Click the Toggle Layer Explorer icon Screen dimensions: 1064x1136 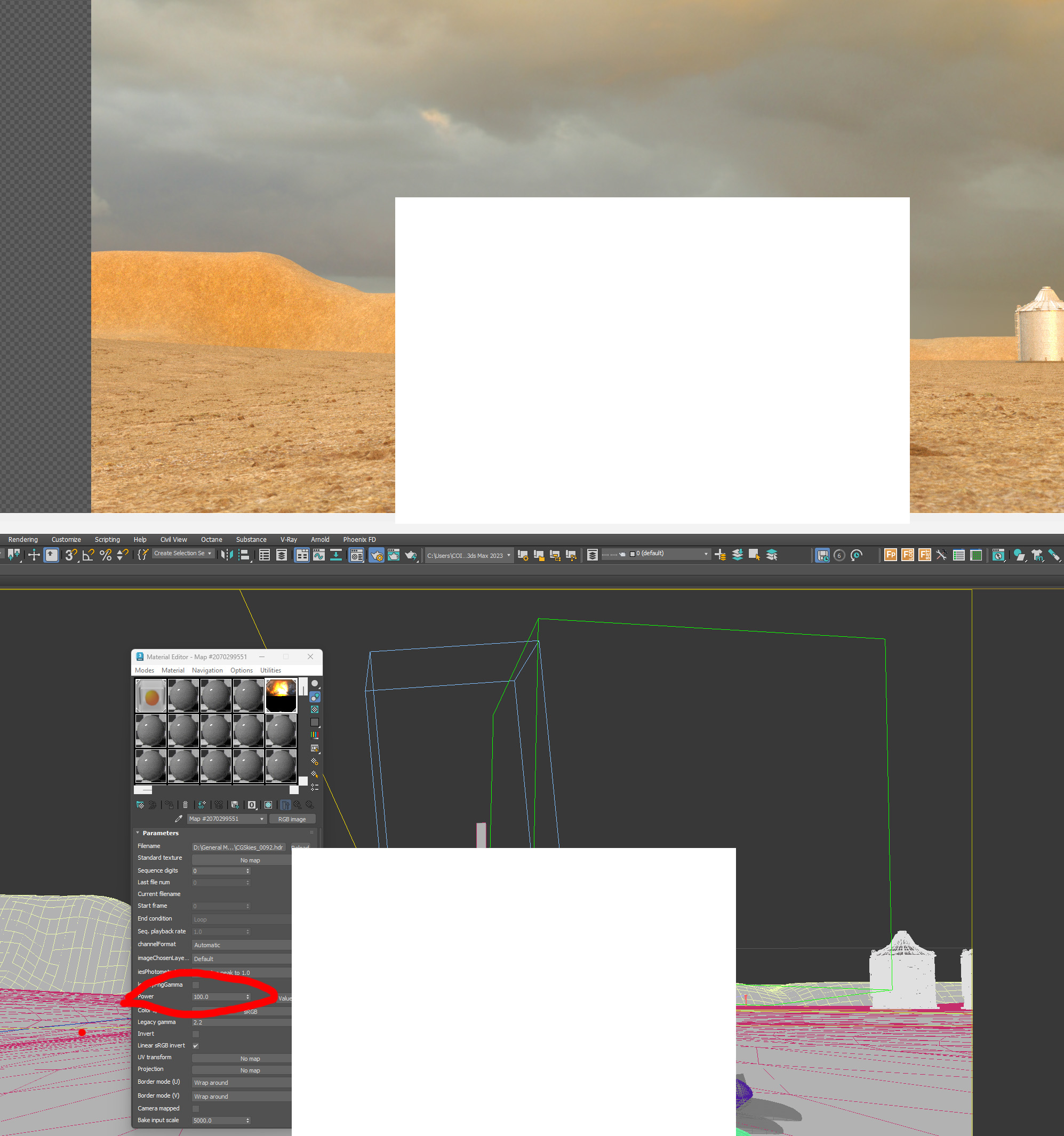point(281,555)
